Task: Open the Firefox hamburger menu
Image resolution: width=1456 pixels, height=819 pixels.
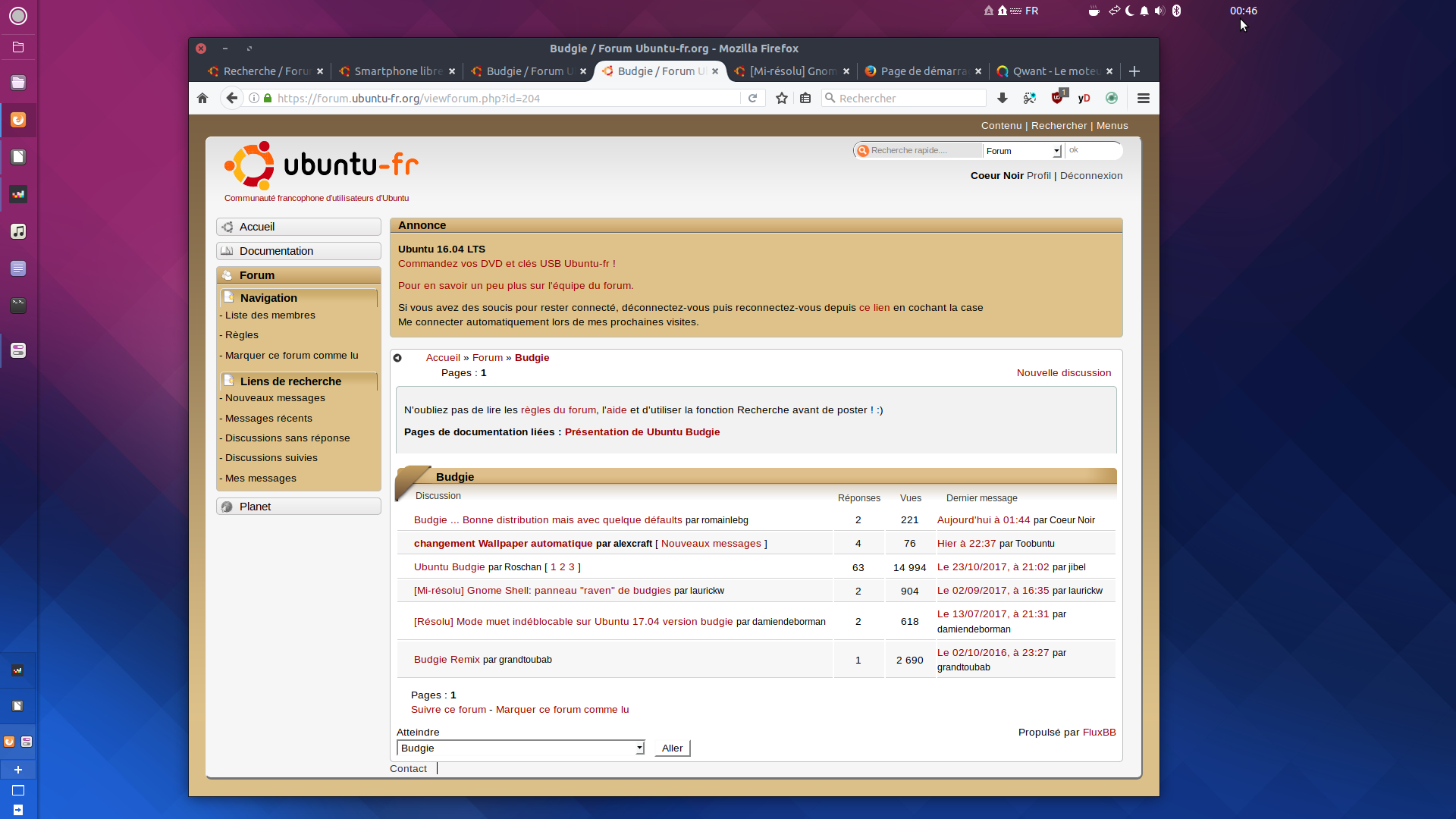Action: tap(1144, 98)
